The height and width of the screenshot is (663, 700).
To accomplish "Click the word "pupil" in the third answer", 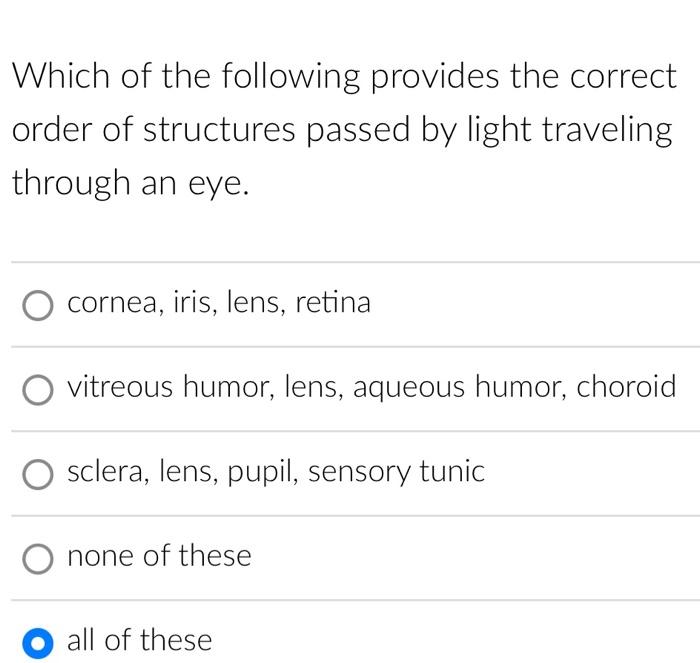I will point(261,472).
